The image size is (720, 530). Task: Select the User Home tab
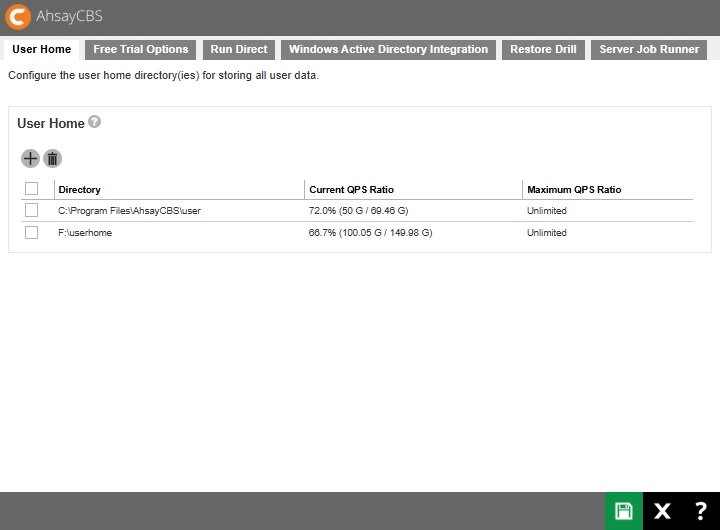42,49
